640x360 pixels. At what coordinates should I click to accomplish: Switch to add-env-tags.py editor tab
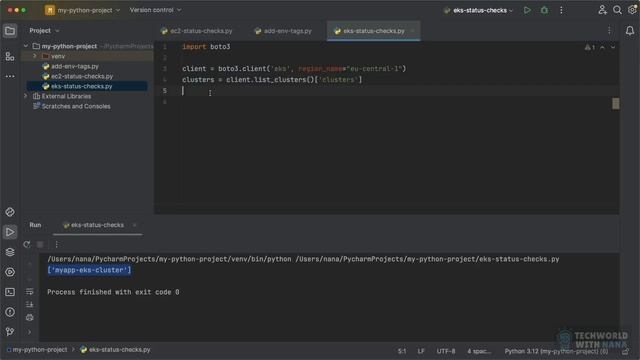tap(283, 31)
